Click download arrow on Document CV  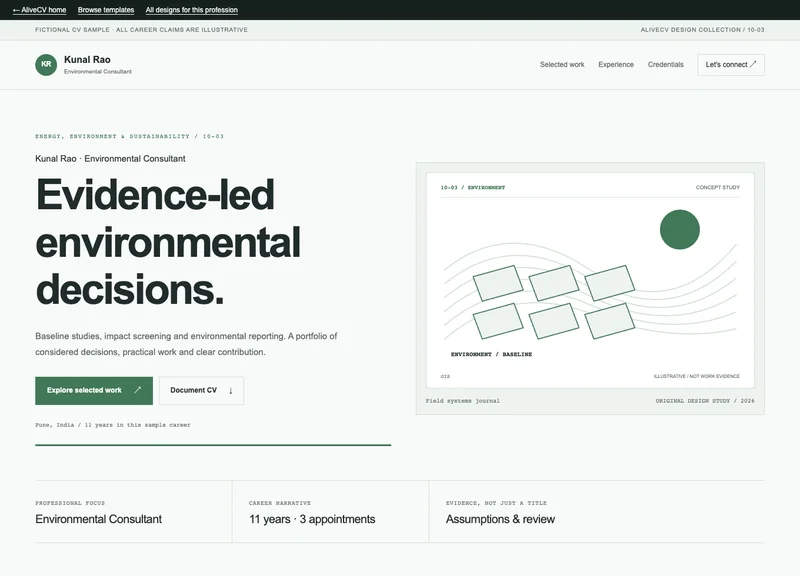click(231, 391)
